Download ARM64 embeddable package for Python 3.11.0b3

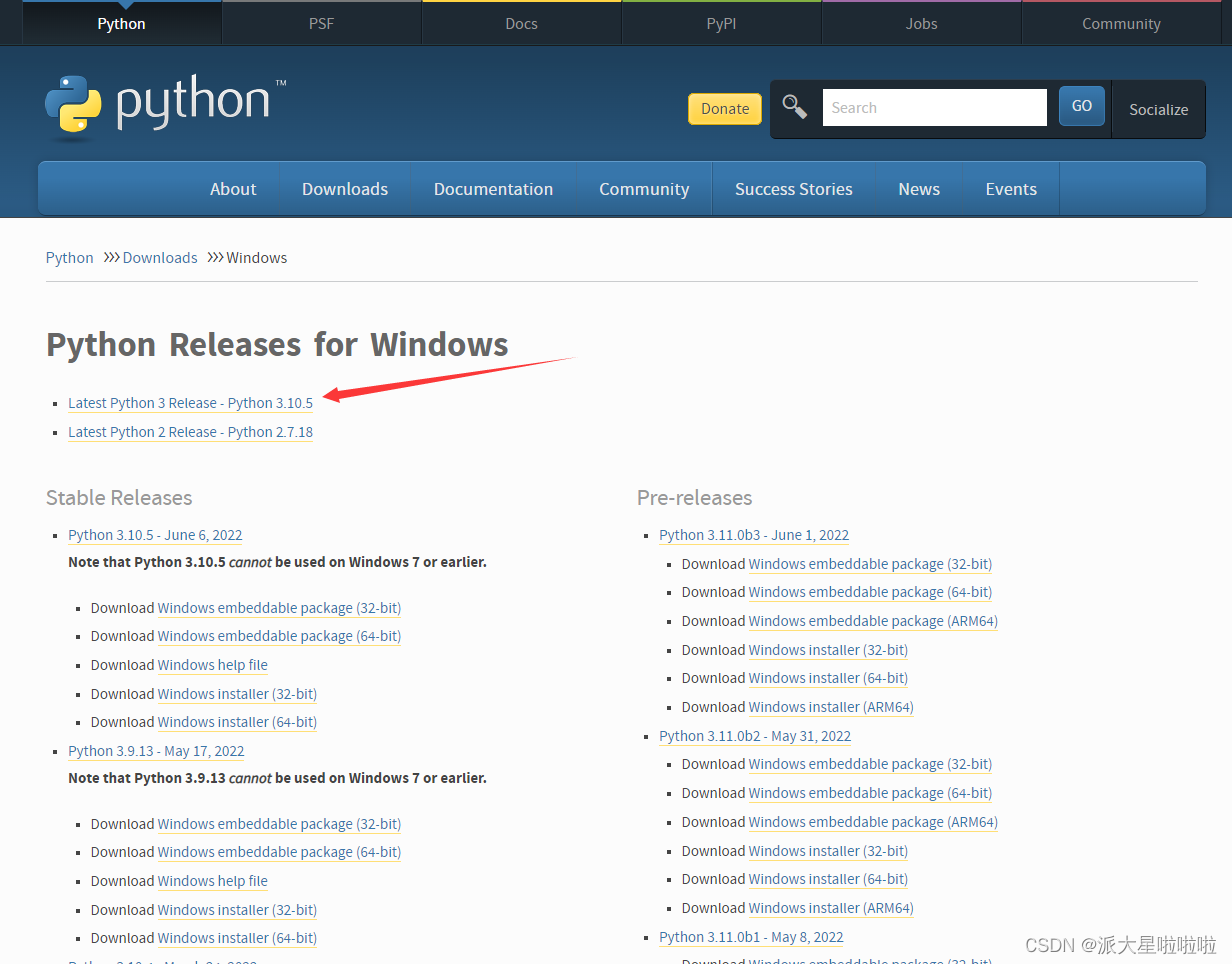pyautogui.click(x=873, y=621)
